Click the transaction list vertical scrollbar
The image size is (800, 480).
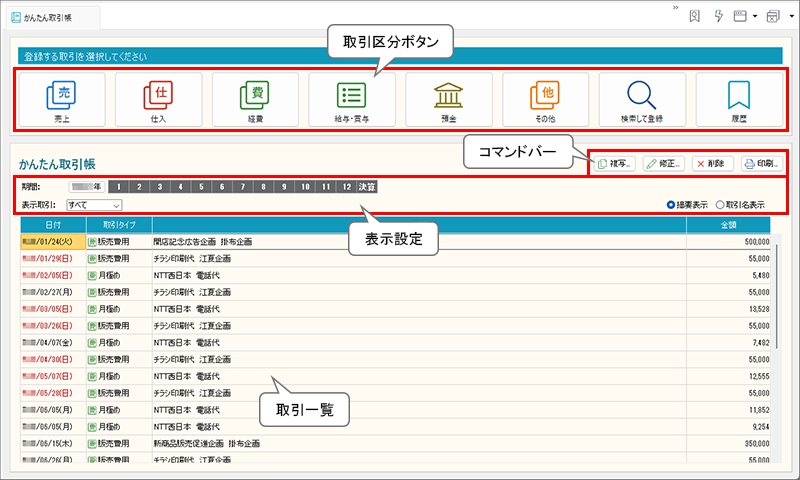778,300
